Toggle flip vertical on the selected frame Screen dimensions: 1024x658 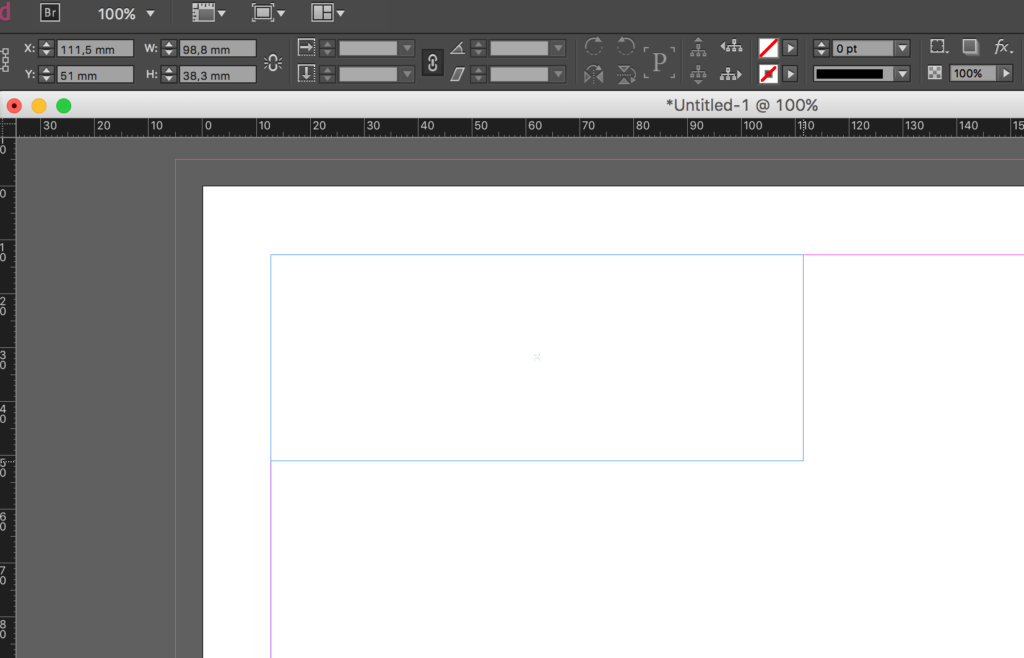pyautogui.click(x=625, y=73)
